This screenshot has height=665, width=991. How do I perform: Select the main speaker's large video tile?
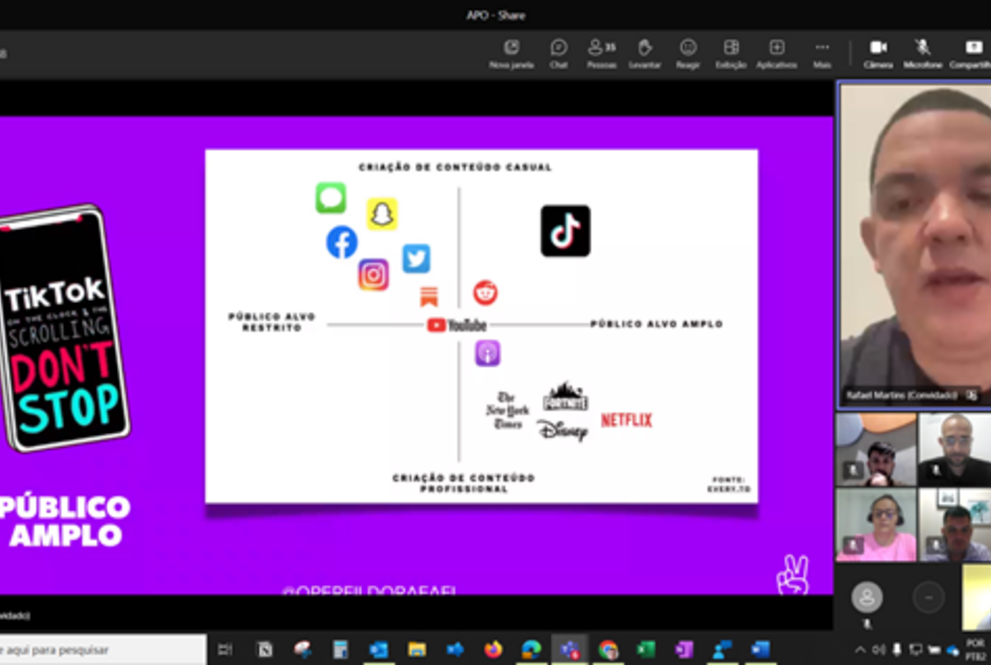coord(913,245)
